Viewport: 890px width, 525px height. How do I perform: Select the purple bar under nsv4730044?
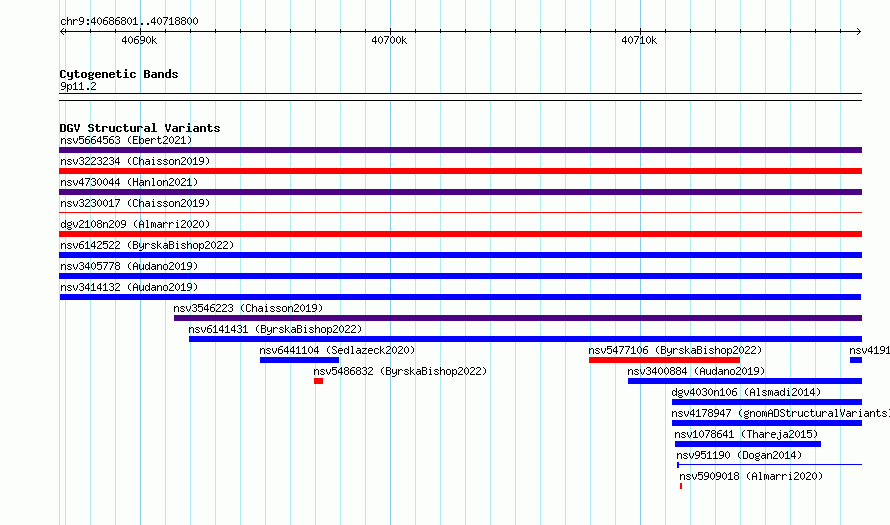coord(460,192)
